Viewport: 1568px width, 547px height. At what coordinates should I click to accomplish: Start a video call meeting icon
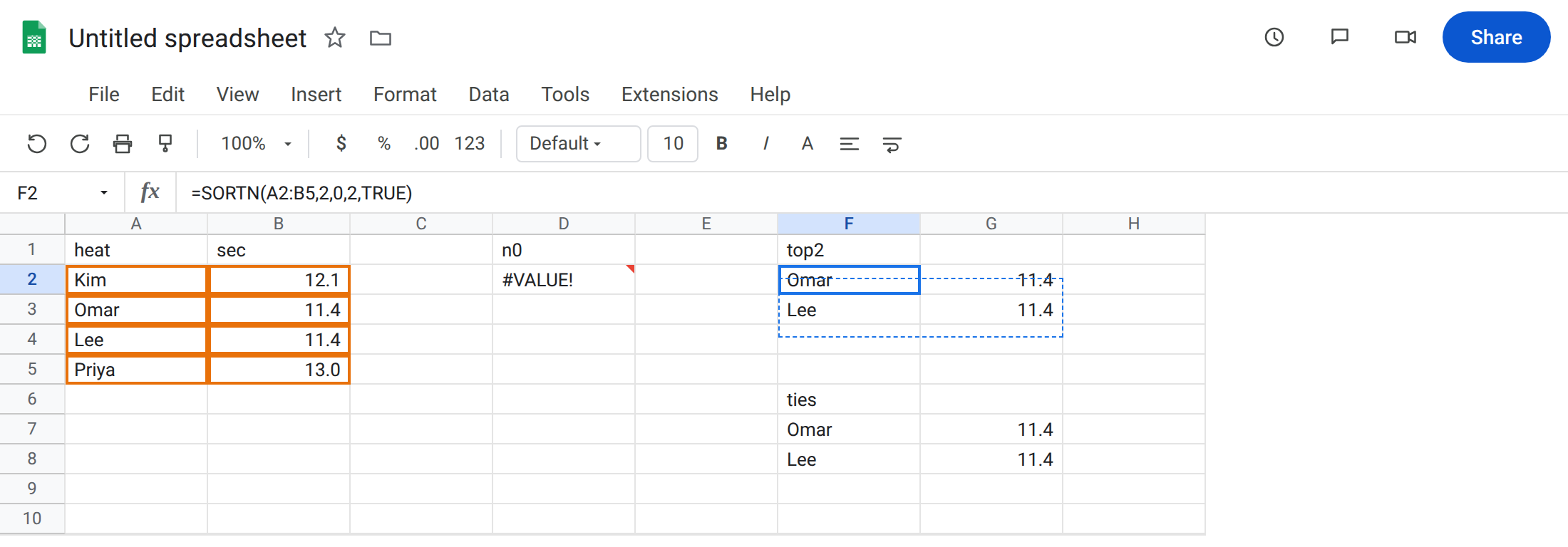click(x=1405, y=37)
